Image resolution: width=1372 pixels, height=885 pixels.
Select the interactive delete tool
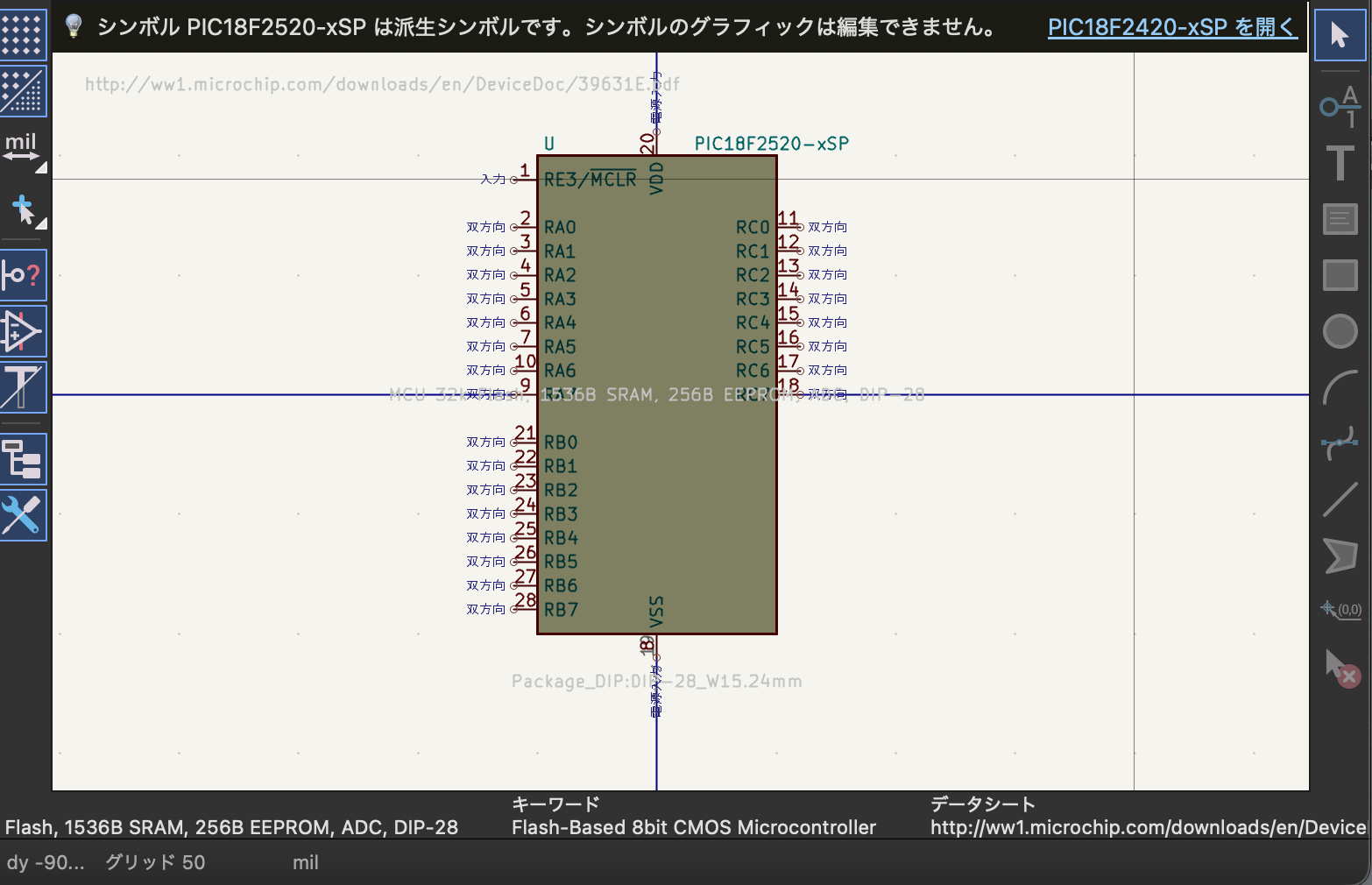[1341, 668]
